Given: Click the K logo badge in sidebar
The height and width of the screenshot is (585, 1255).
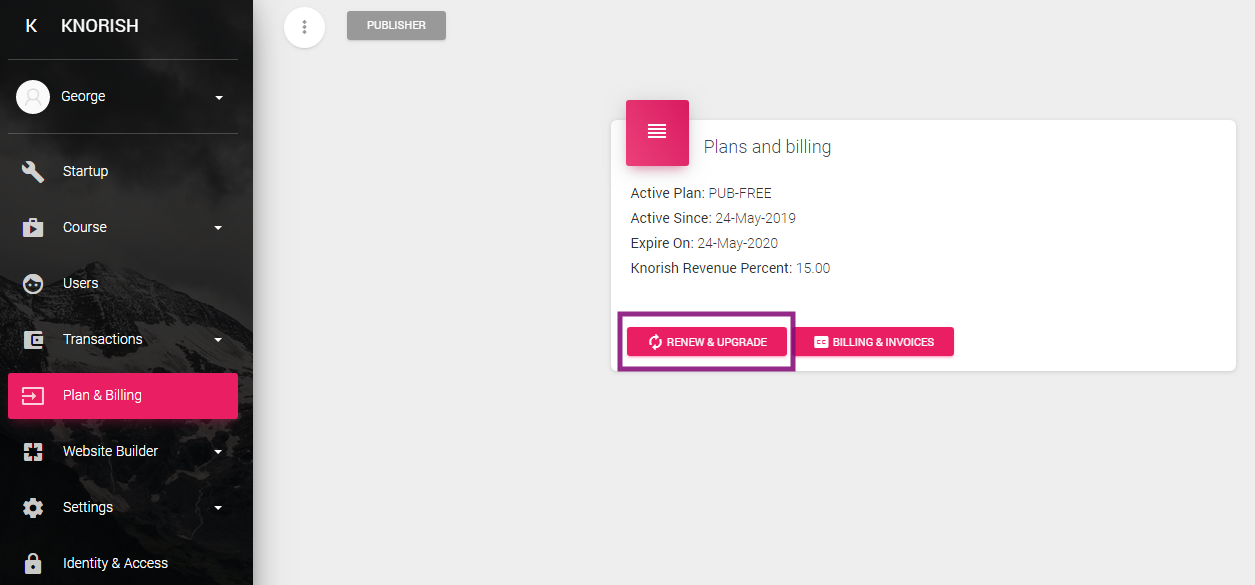Looking at the screenshot, I should [31, 26].
